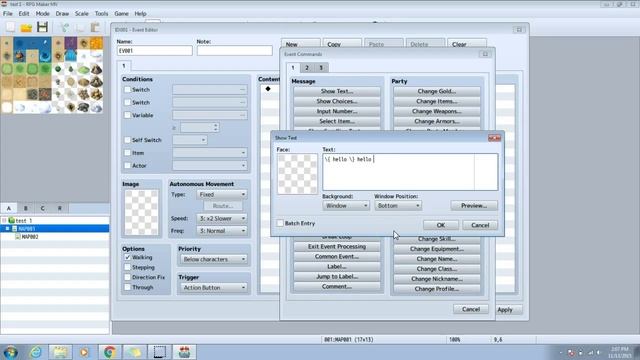Viewport: 640px width, 360px height.
Task: Uncheck the Walking option
Action: tap(127, 257)
